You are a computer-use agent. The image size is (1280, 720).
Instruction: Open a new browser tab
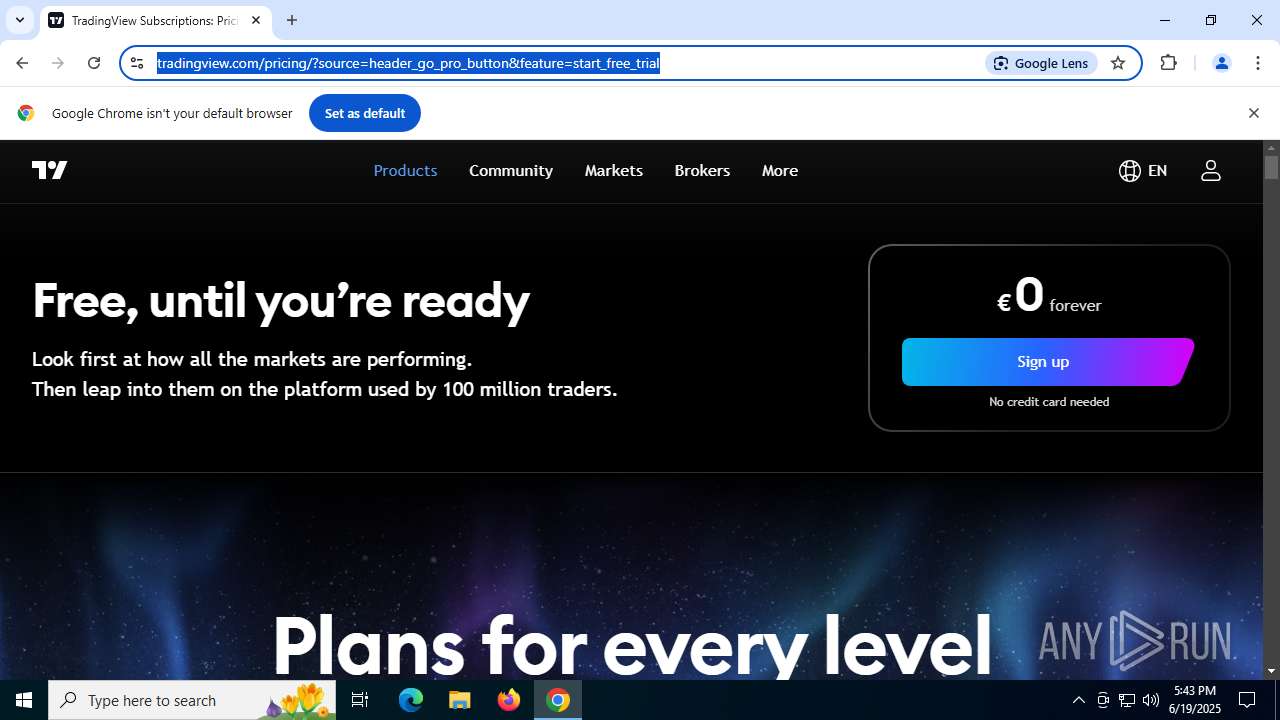tap(292, 20)
